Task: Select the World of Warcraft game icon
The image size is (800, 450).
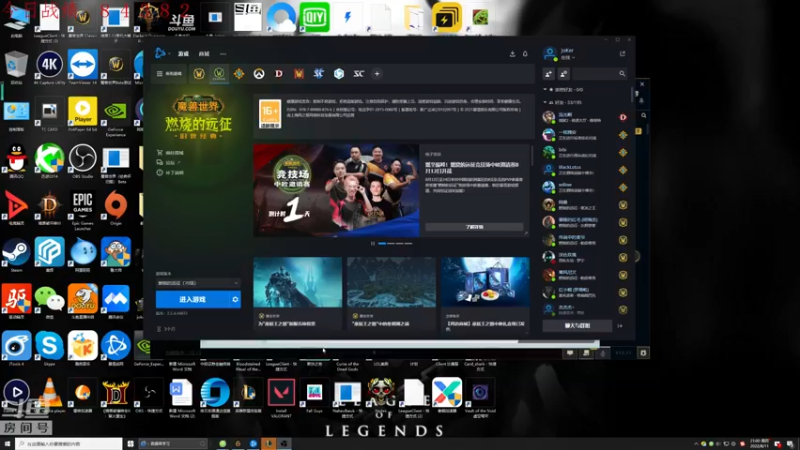Action: (x=199, y=73)
